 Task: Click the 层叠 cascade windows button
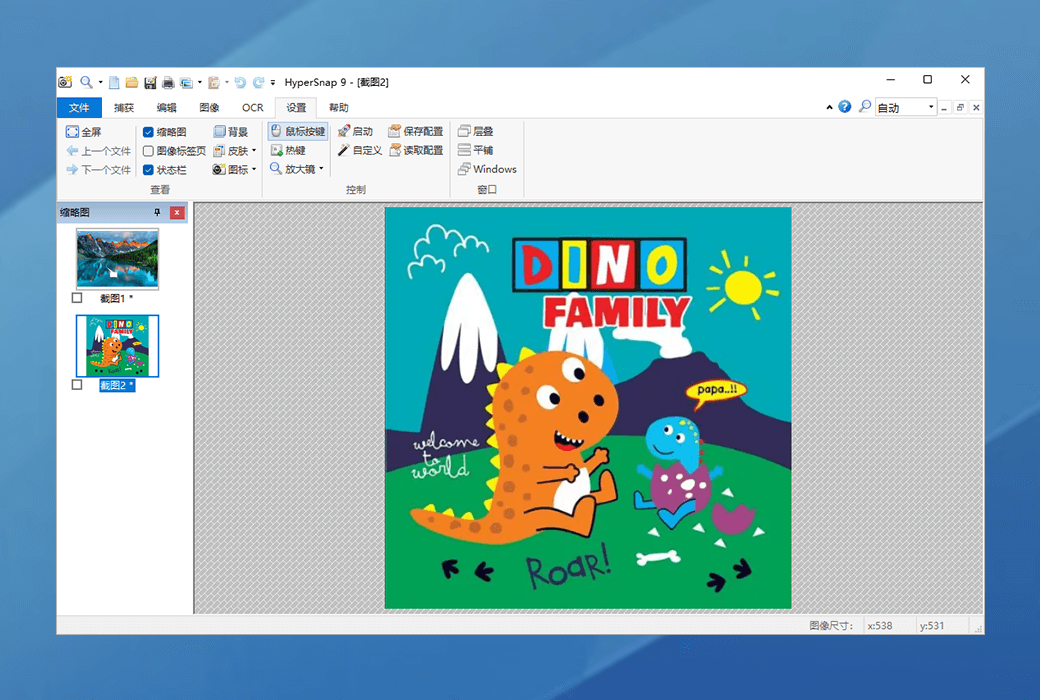(x=476, y=132)
